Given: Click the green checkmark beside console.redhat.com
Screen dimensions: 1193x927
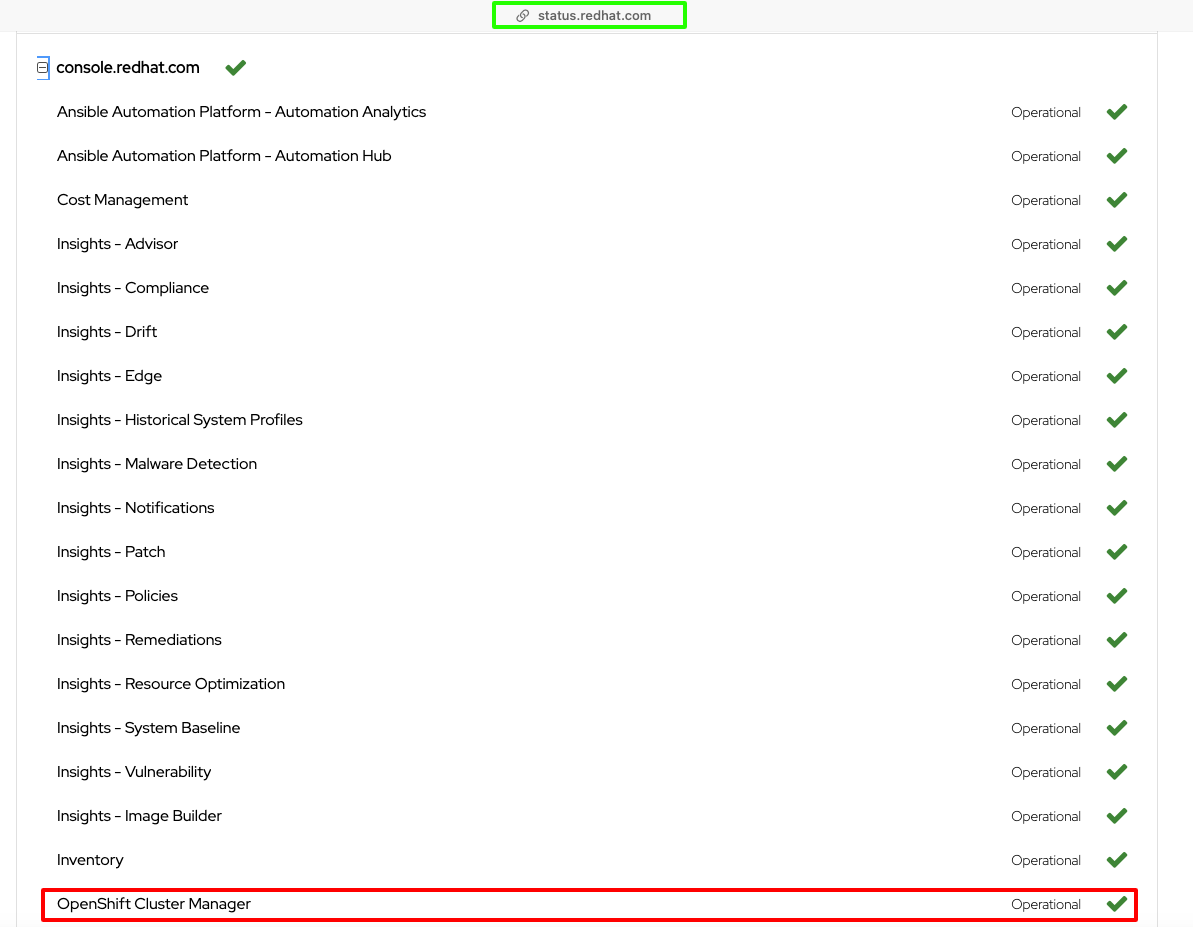Looking at the screenshot, I should [x=236, y=68].
